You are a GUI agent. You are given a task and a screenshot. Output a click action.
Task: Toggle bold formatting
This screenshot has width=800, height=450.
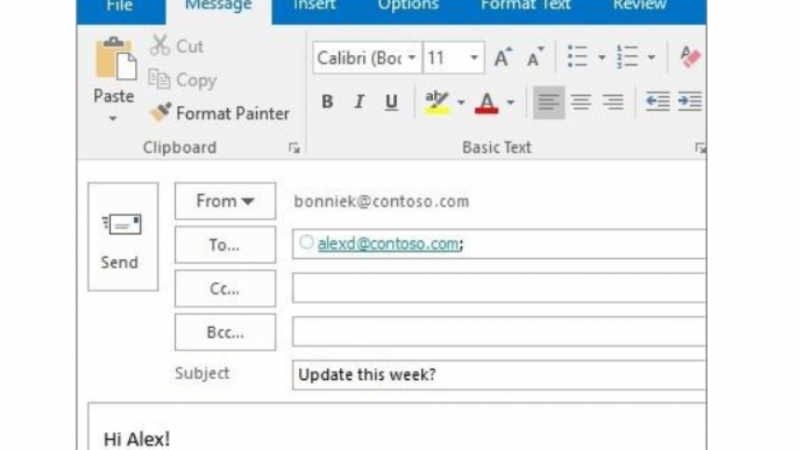coord(327,101)
